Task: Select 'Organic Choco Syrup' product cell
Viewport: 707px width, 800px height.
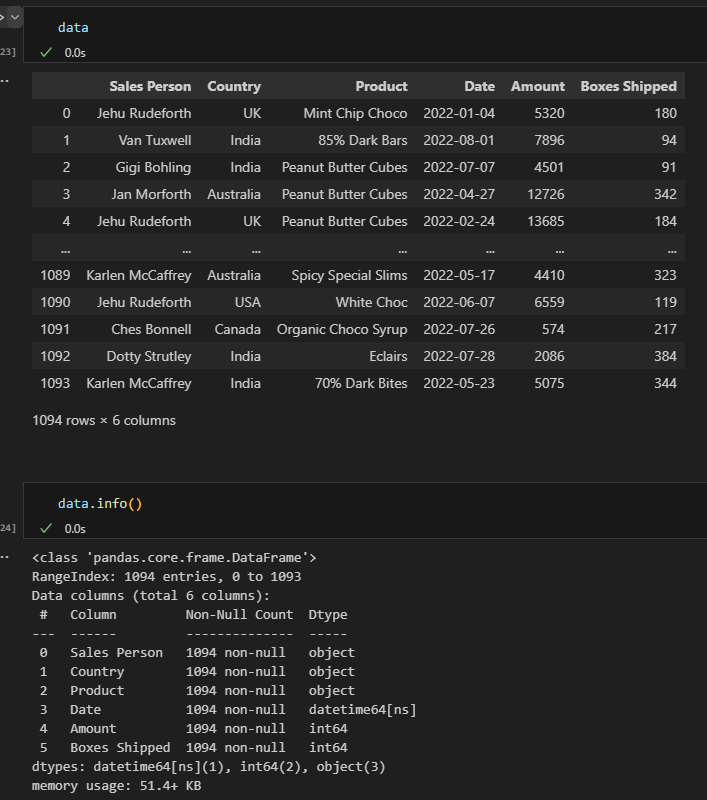Action: click(342, 330)
